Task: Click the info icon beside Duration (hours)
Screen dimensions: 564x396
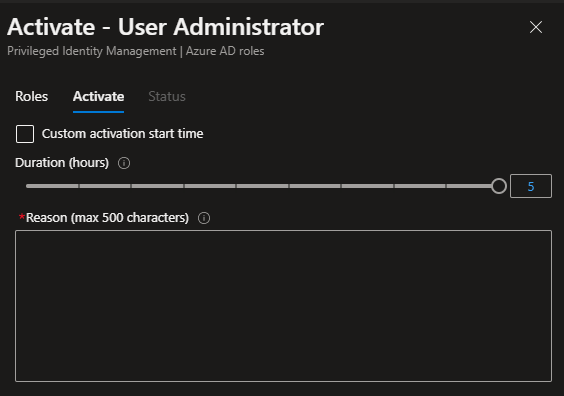Action: click(124, 163)
